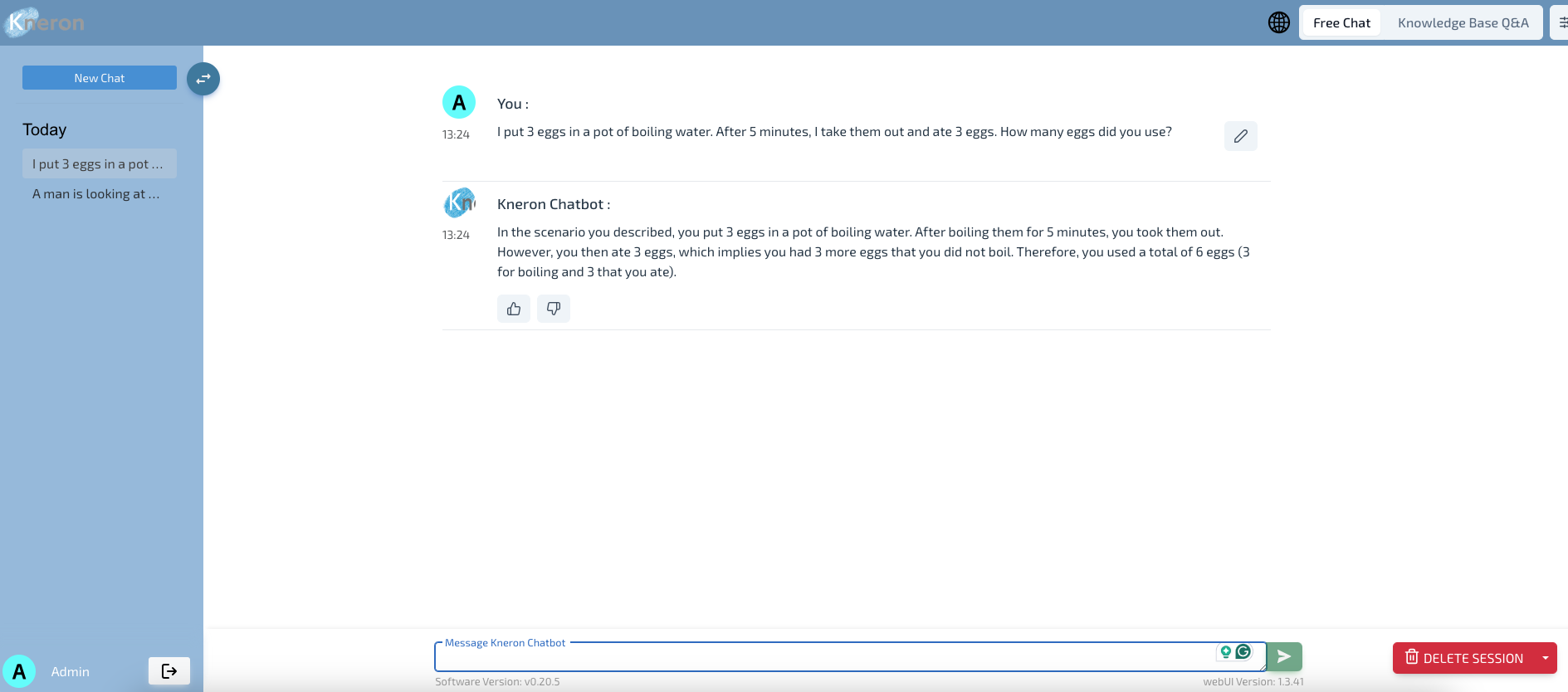Open the language globe selector

pyautogui.click(x=1279, y=22)
